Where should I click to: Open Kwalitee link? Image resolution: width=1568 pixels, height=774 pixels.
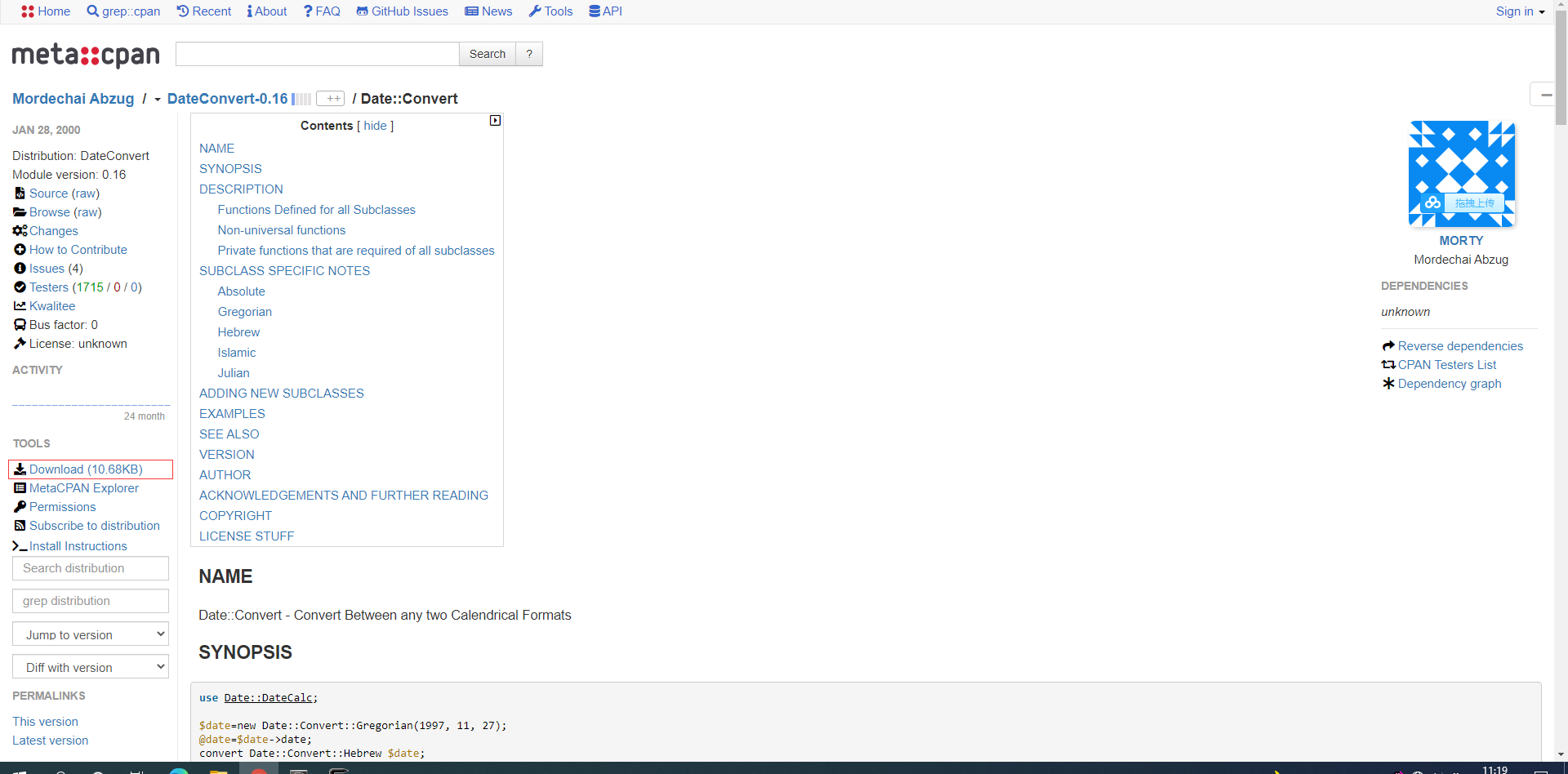coord(52,306)
